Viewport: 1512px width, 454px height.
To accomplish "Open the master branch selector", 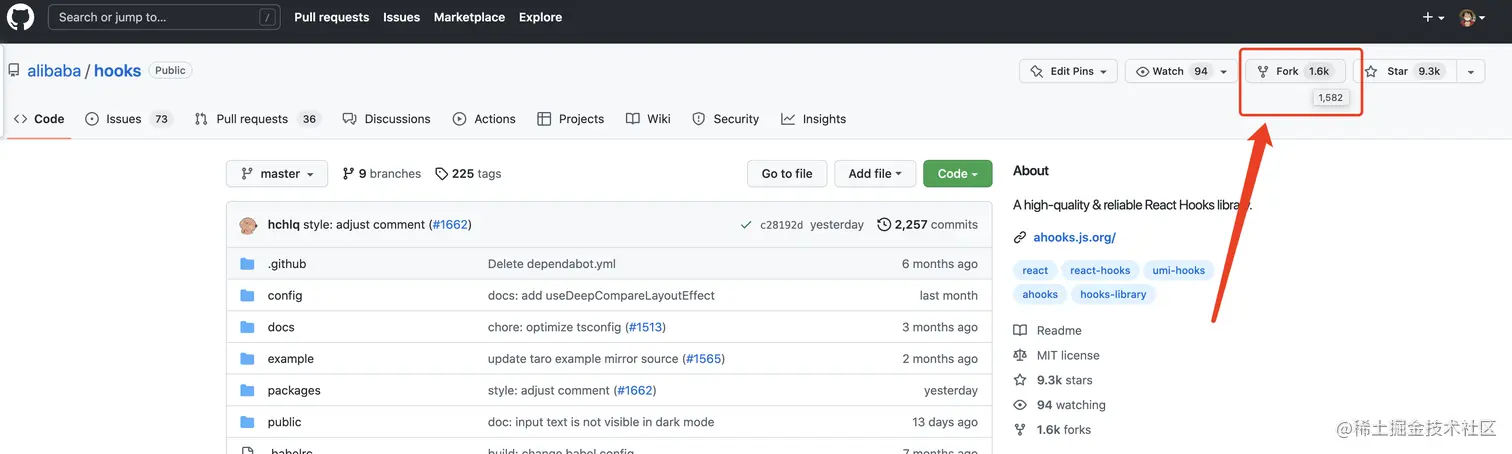I will (277, 174).
